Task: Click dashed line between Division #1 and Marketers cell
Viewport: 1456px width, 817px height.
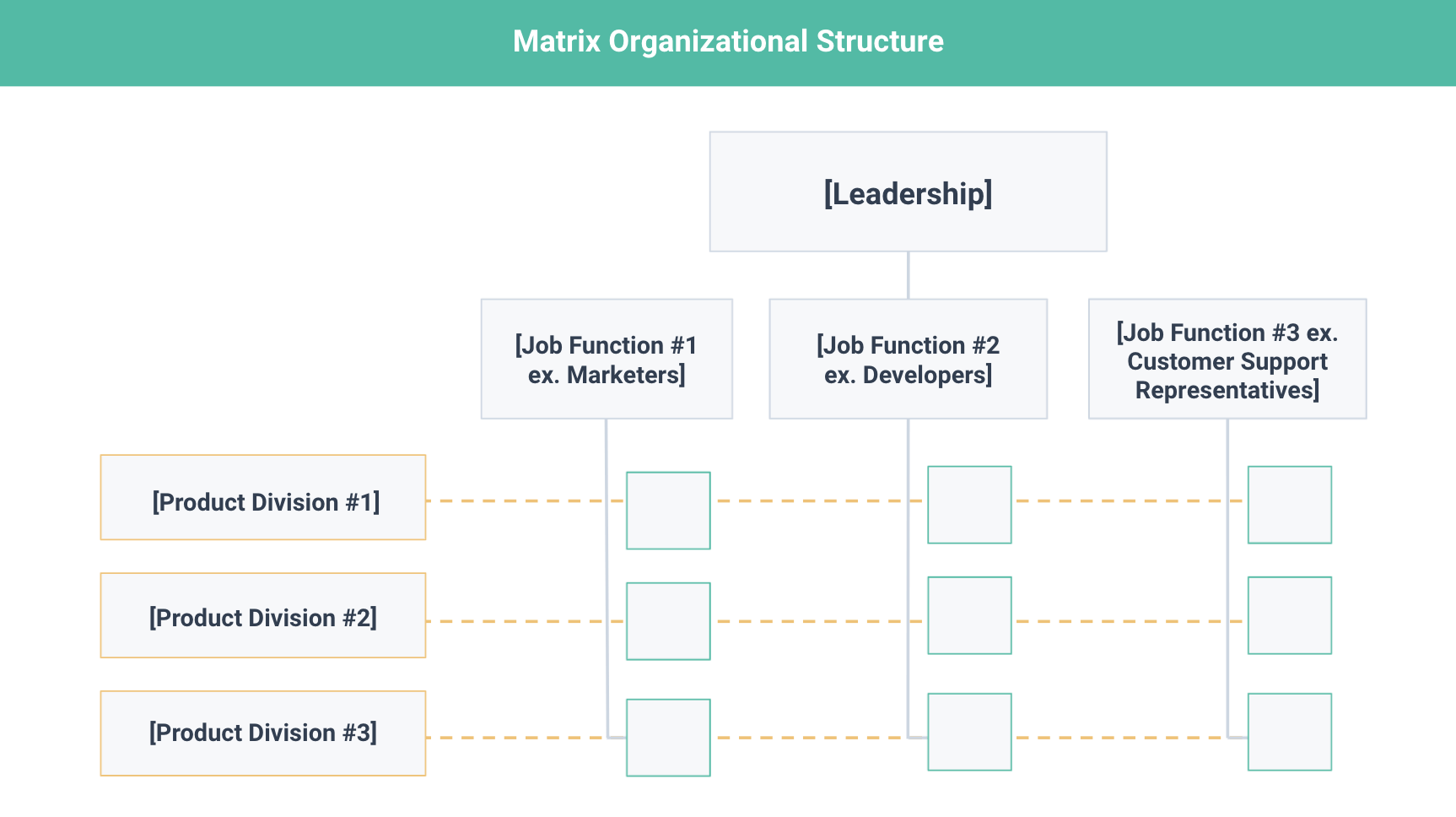Action: (x=526, y=500)
